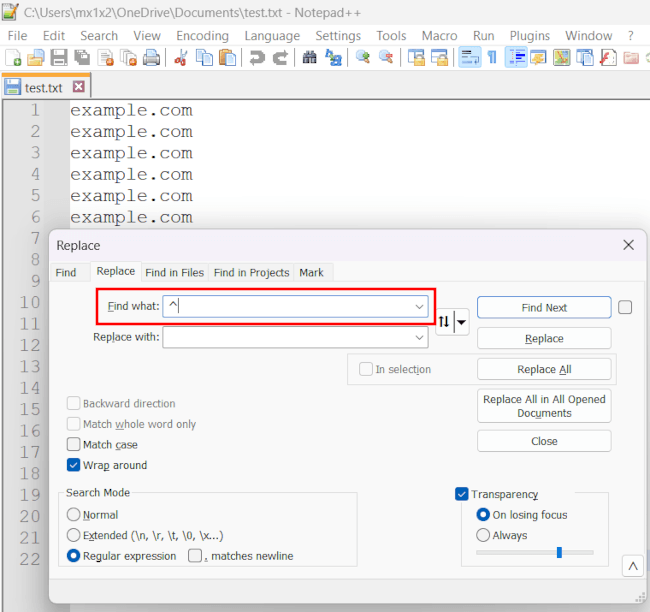Zoom out with the magnifier minus icon
The width and height of the screenshot is (650, 612).
386,58
